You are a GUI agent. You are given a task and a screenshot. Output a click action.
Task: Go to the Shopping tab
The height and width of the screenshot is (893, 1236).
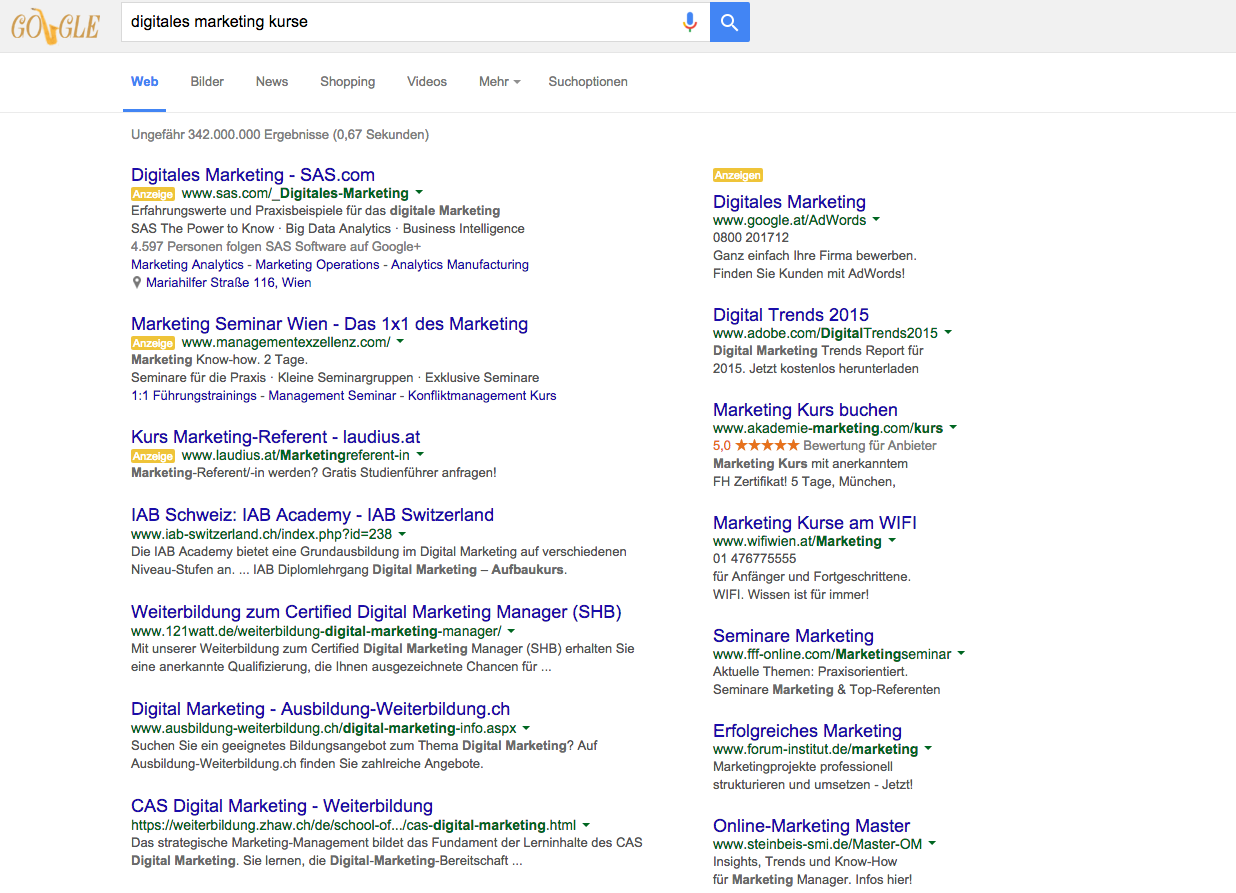[x=348, y=82]
